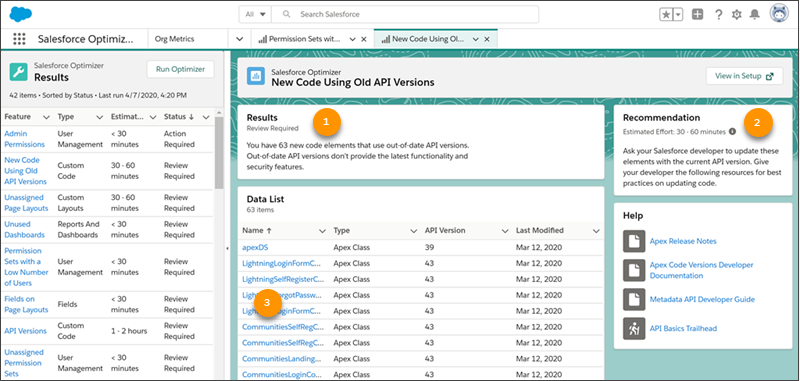Screen dimensions: 800x381
Task: Close the Permission Sets tab
Action: coord(363,39)
